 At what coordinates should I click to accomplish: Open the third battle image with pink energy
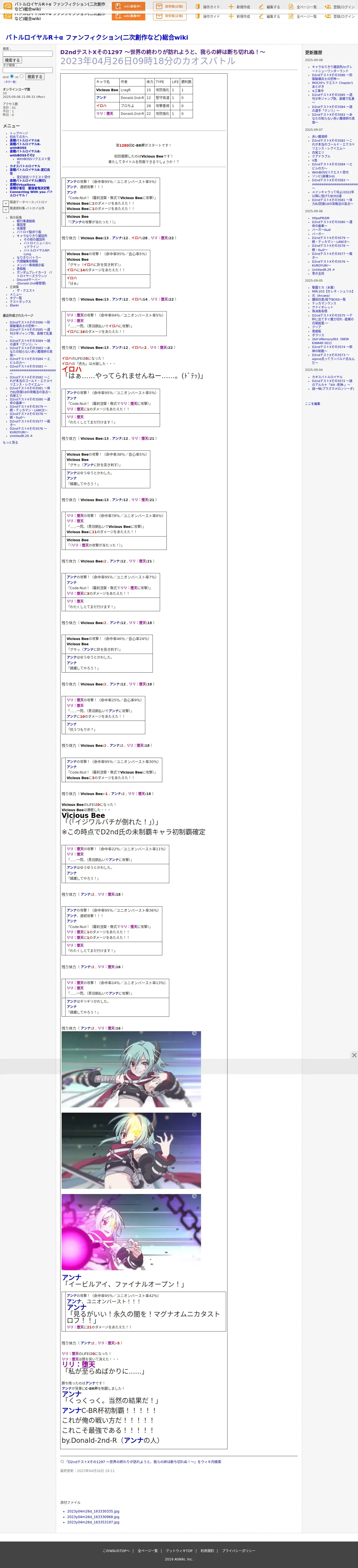point(131,1232)
